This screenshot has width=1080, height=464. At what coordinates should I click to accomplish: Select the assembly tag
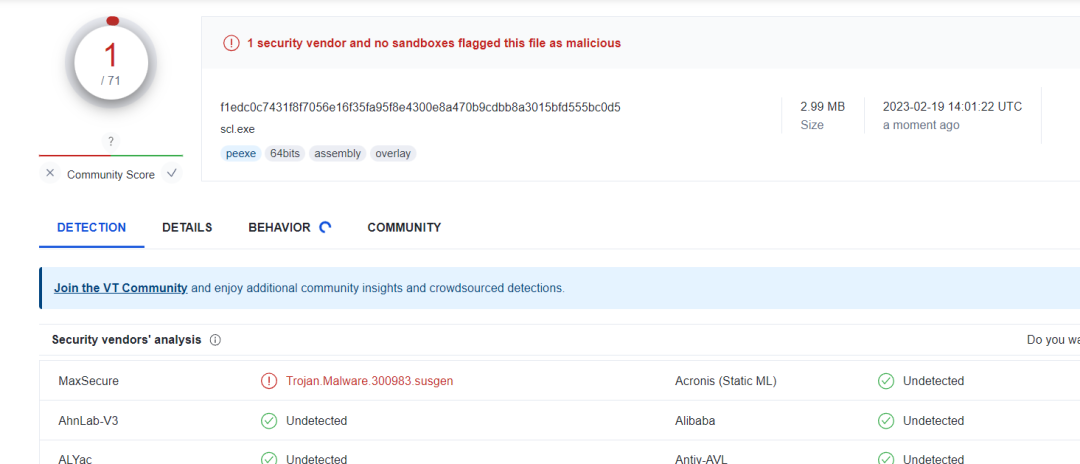[338, 154]
